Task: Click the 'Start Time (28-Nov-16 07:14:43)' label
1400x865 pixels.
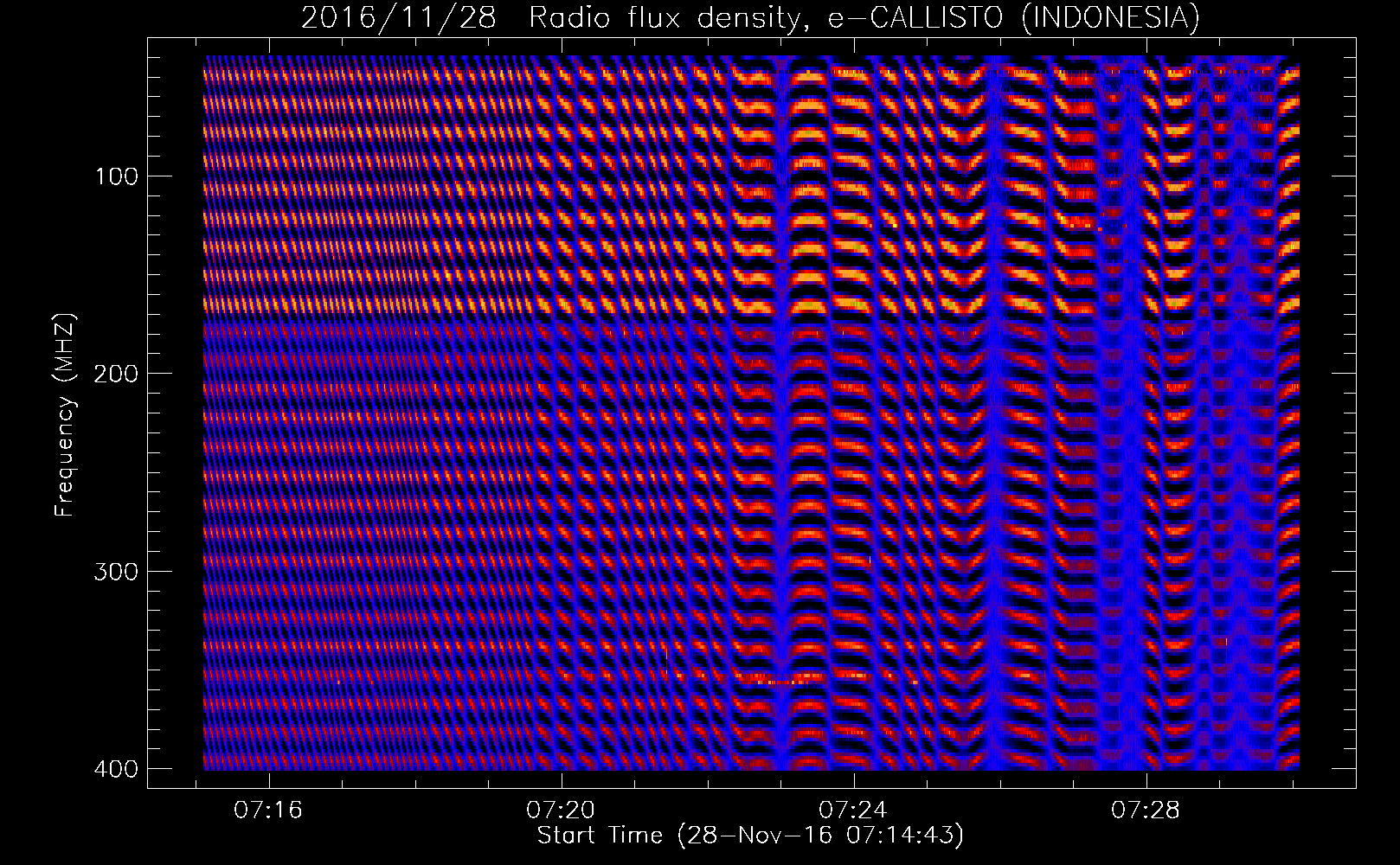Action: (x=750, y=836)
